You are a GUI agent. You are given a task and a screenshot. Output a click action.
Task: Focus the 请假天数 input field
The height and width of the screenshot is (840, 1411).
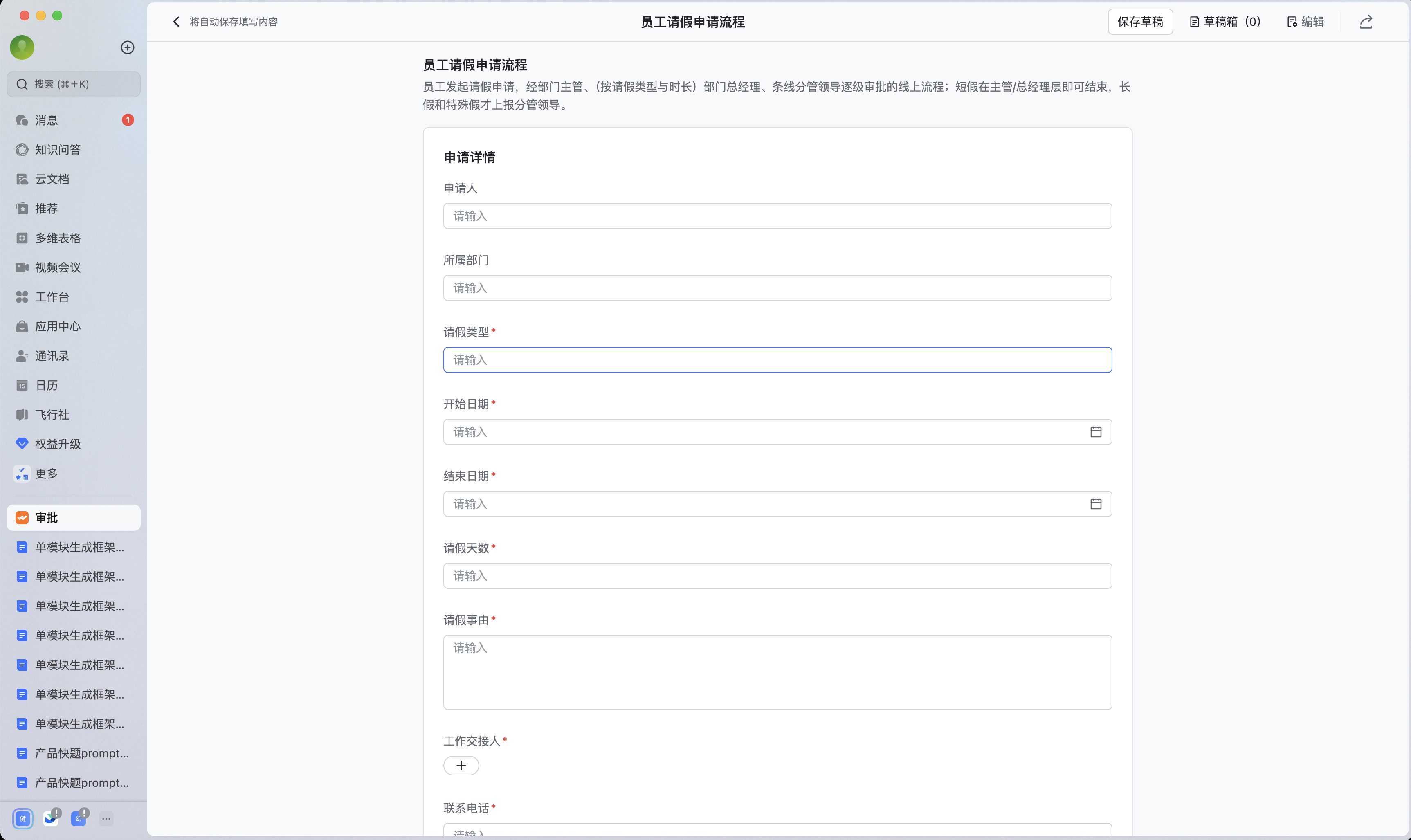coord(777,576)
